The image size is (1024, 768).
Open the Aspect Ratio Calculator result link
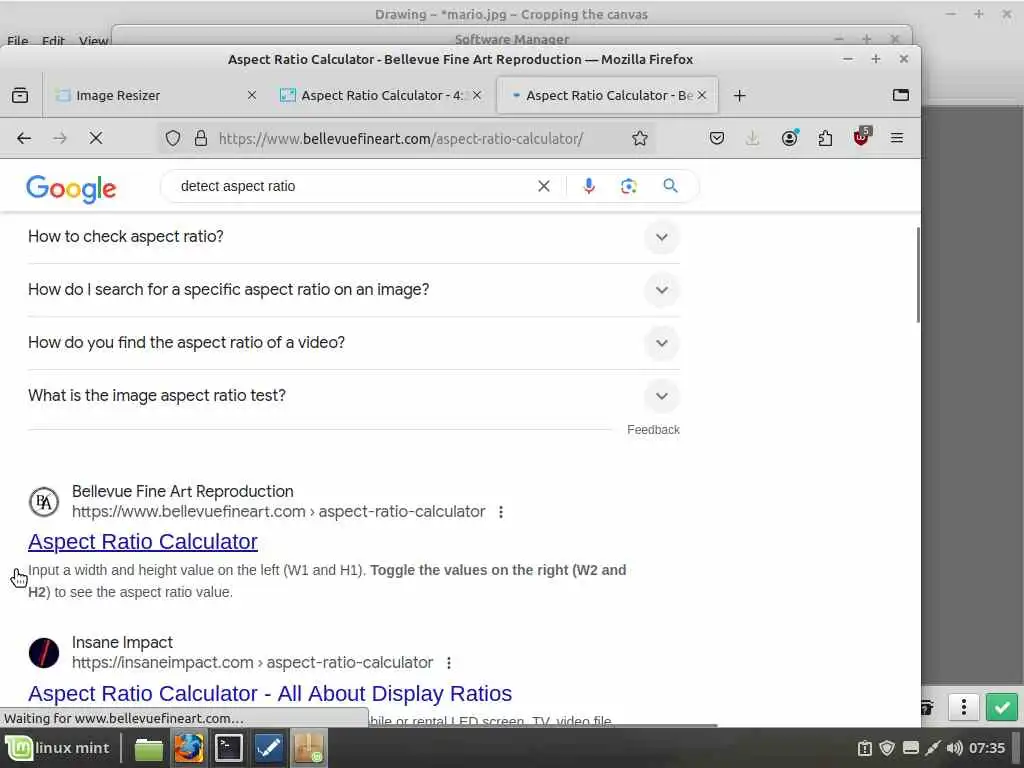pyautogui.click(x=142, y=541)
